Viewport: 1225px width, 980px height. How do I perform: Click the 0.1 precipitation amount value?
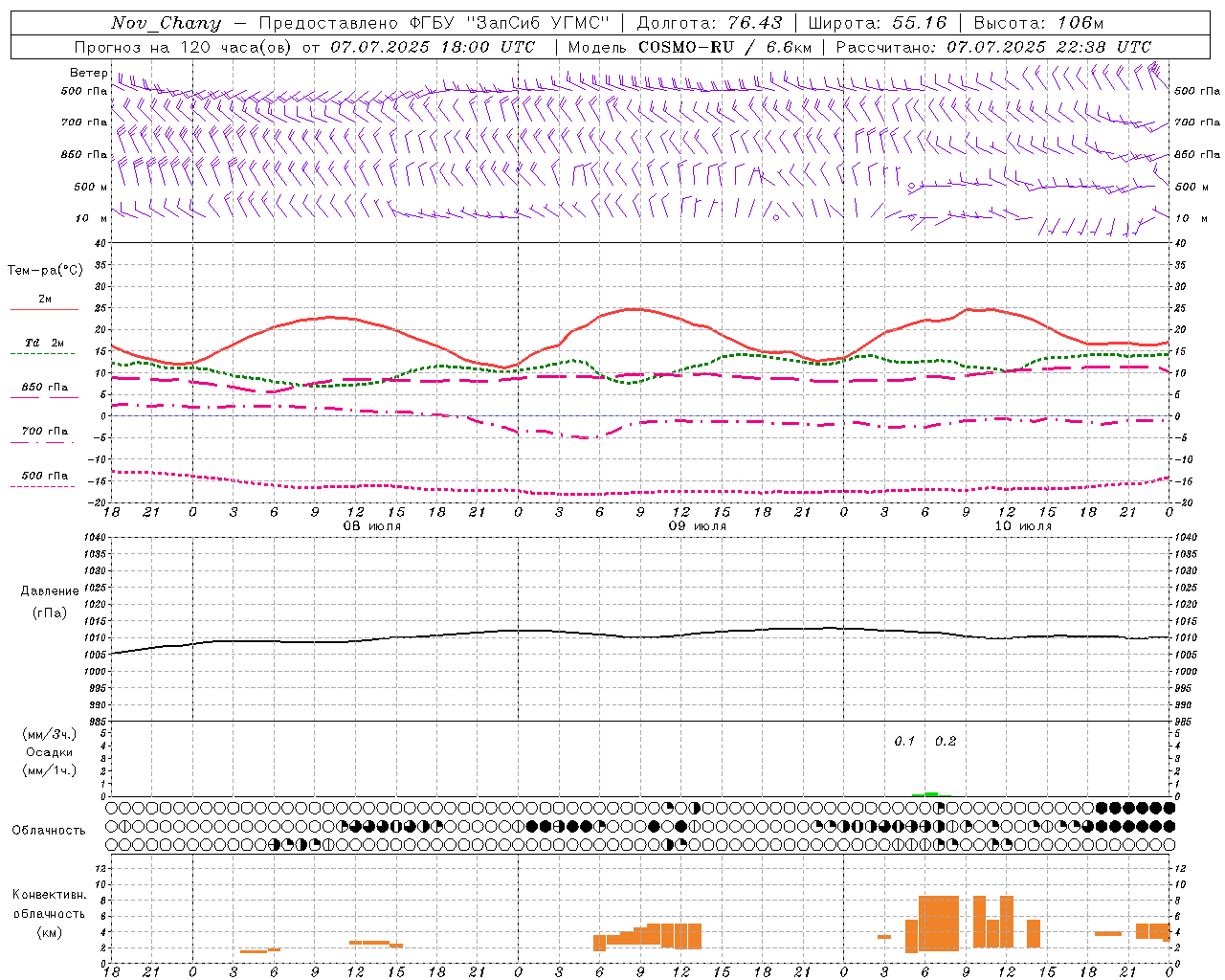tap(904, 742)
